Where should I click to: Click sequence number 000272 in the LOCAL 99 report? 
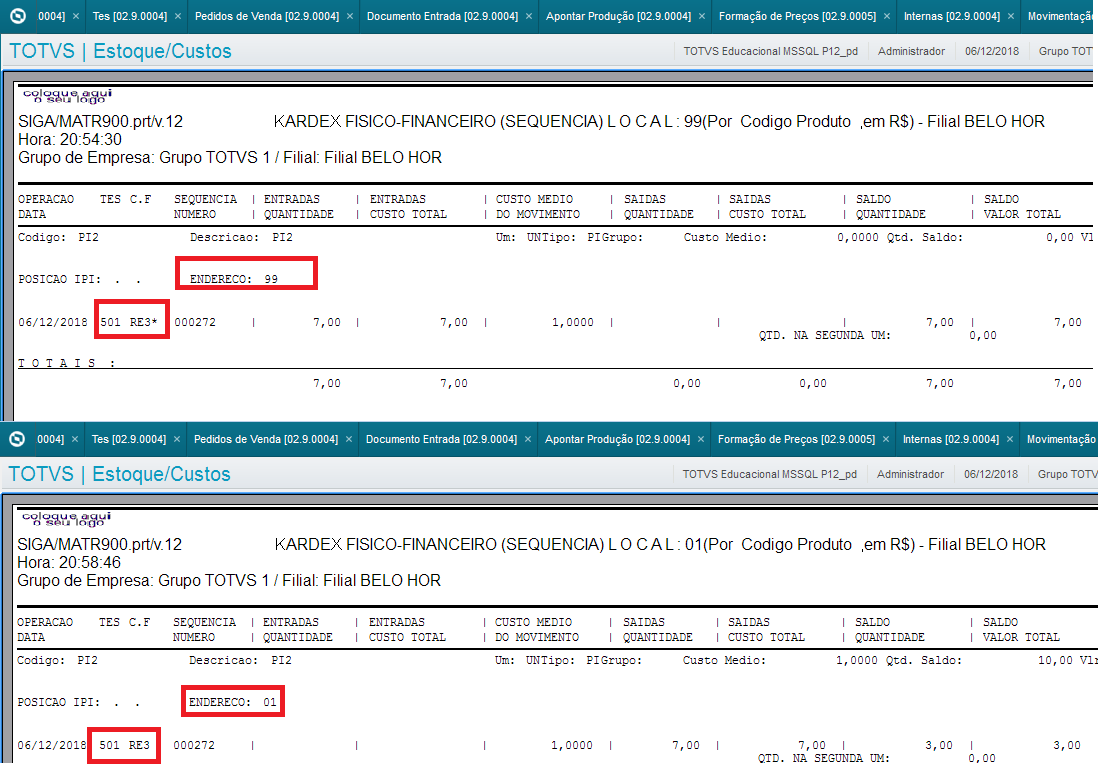click(x=195, y=322)
